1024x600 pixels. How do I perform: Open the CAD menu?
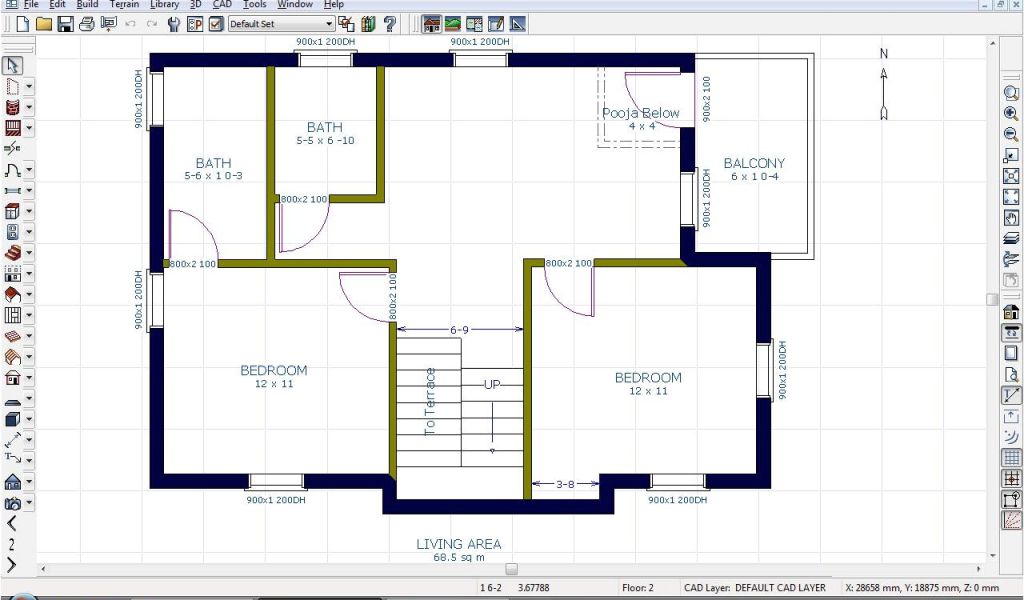pyautogui.click(x=221, y=5)
